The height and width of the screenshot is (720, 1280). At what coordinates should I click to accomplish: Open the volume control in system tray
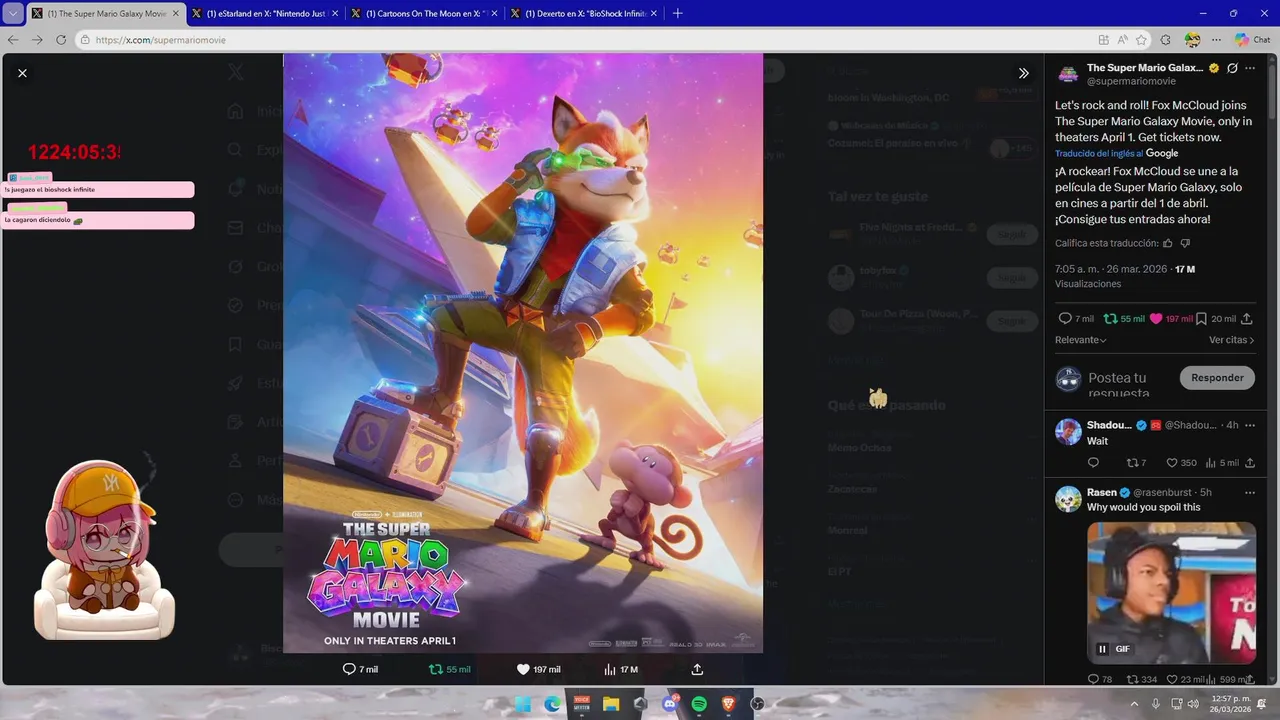(x=1193, y=704)
